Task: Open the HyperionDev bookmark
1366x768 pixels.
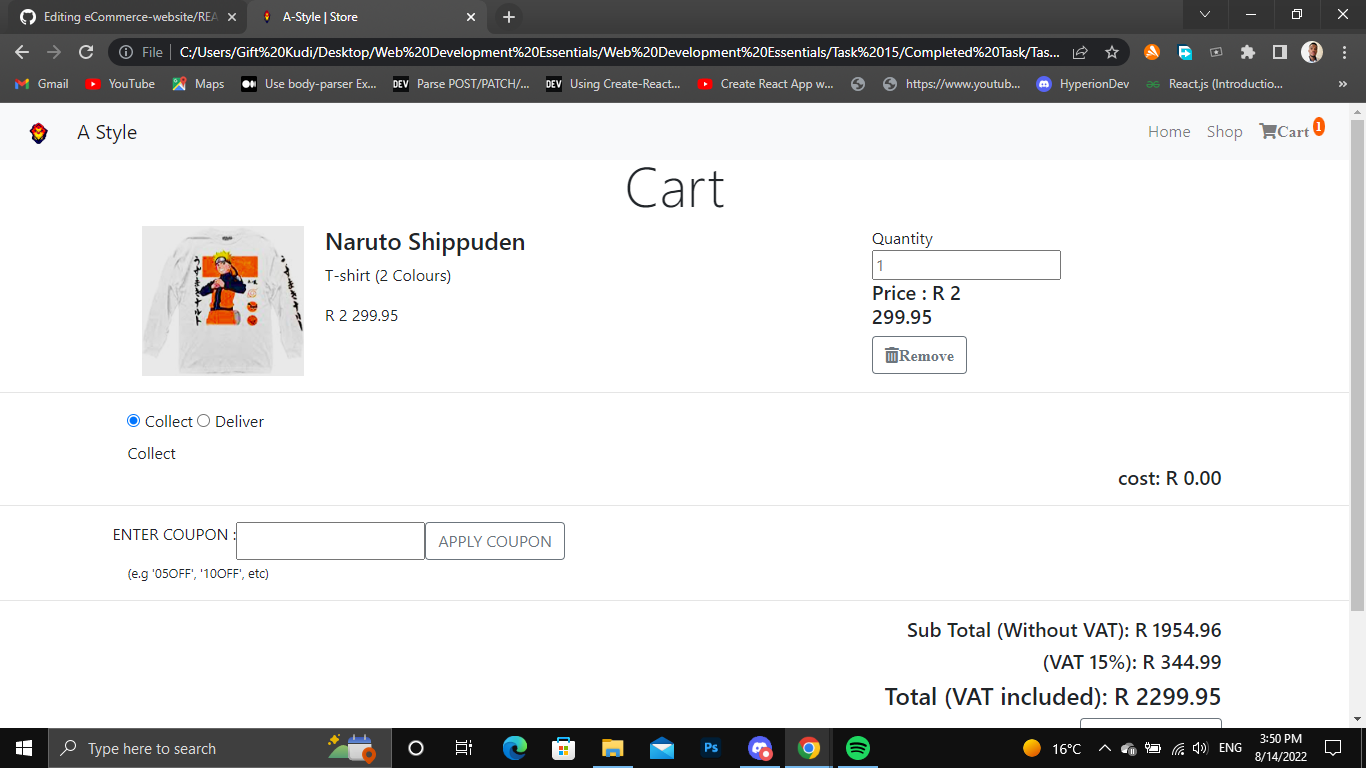Action: point(1083,84)
